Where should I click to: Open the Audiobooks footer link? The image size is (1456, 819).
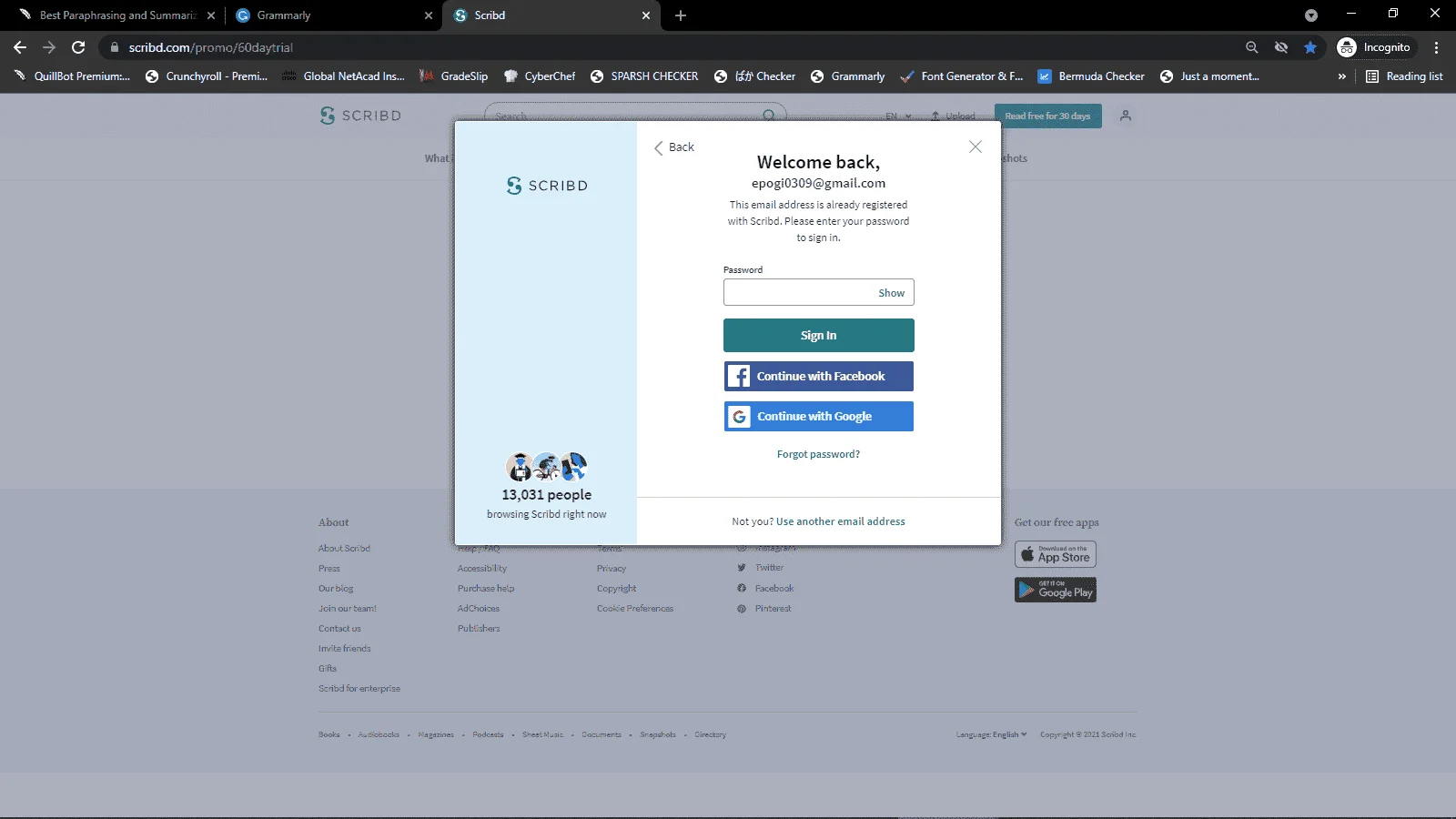click(x=379, y=734)
